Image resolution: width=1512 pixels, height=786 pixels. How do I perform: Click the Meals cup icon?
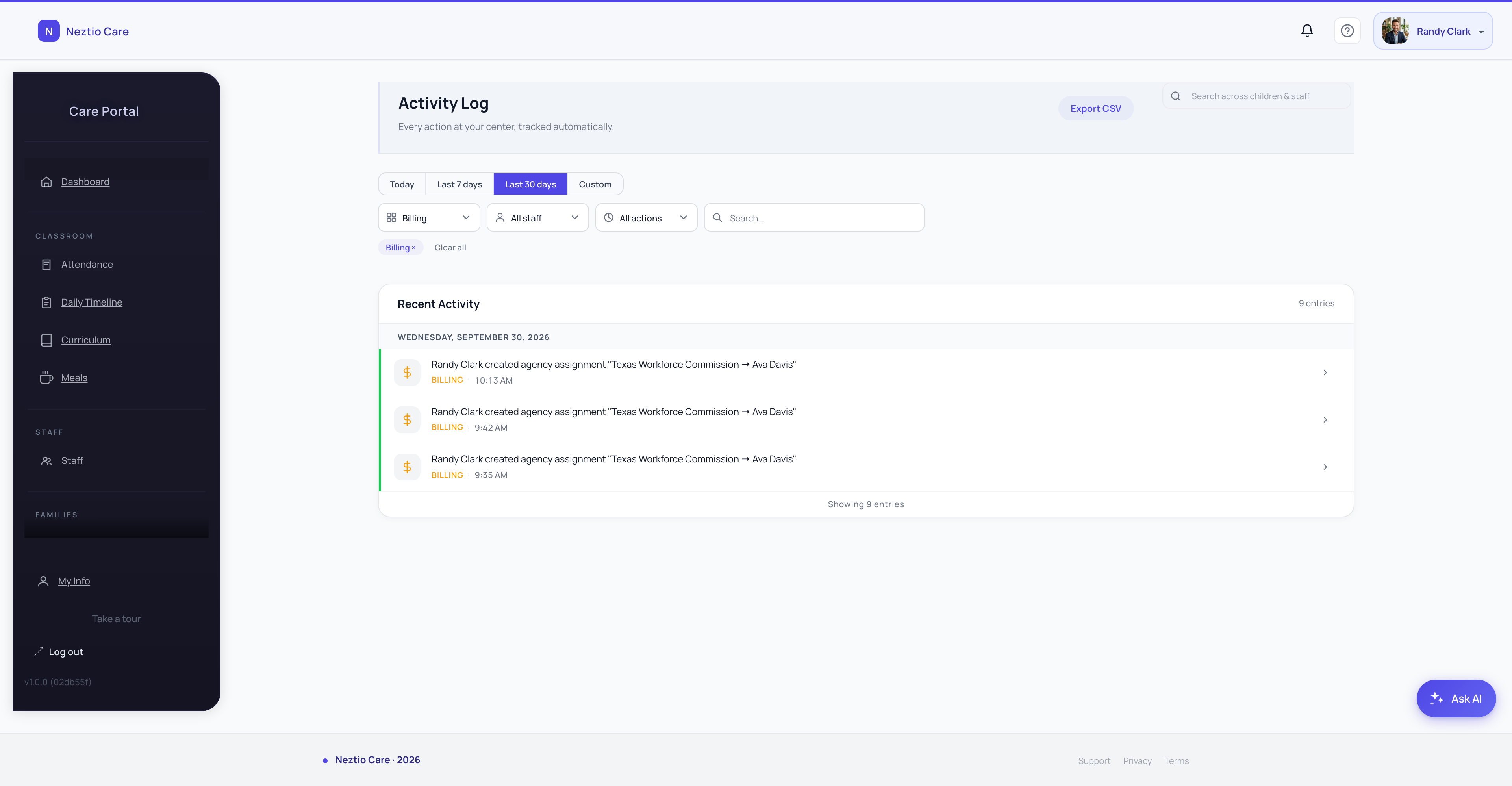[x=46, y=378]
